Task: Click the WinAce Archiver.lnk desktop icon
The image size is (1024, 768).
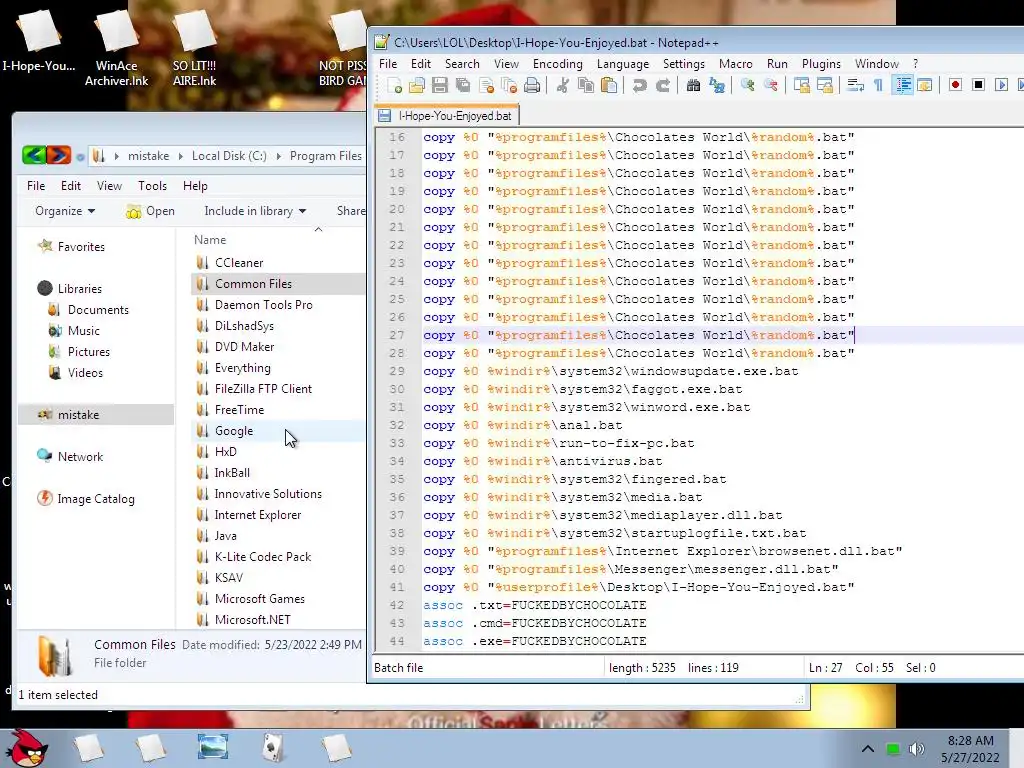Action: [116, 49]
